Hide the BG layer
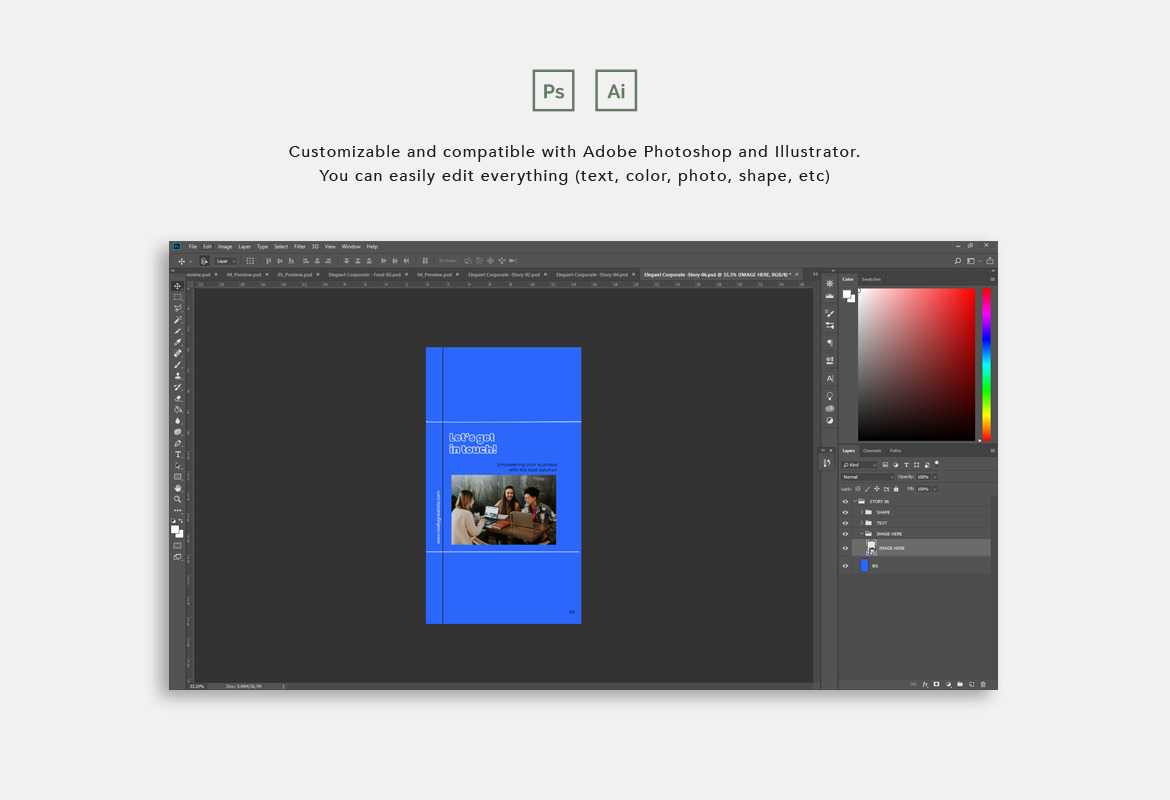This screenshot has width=1170, height=800. (845, 566)
